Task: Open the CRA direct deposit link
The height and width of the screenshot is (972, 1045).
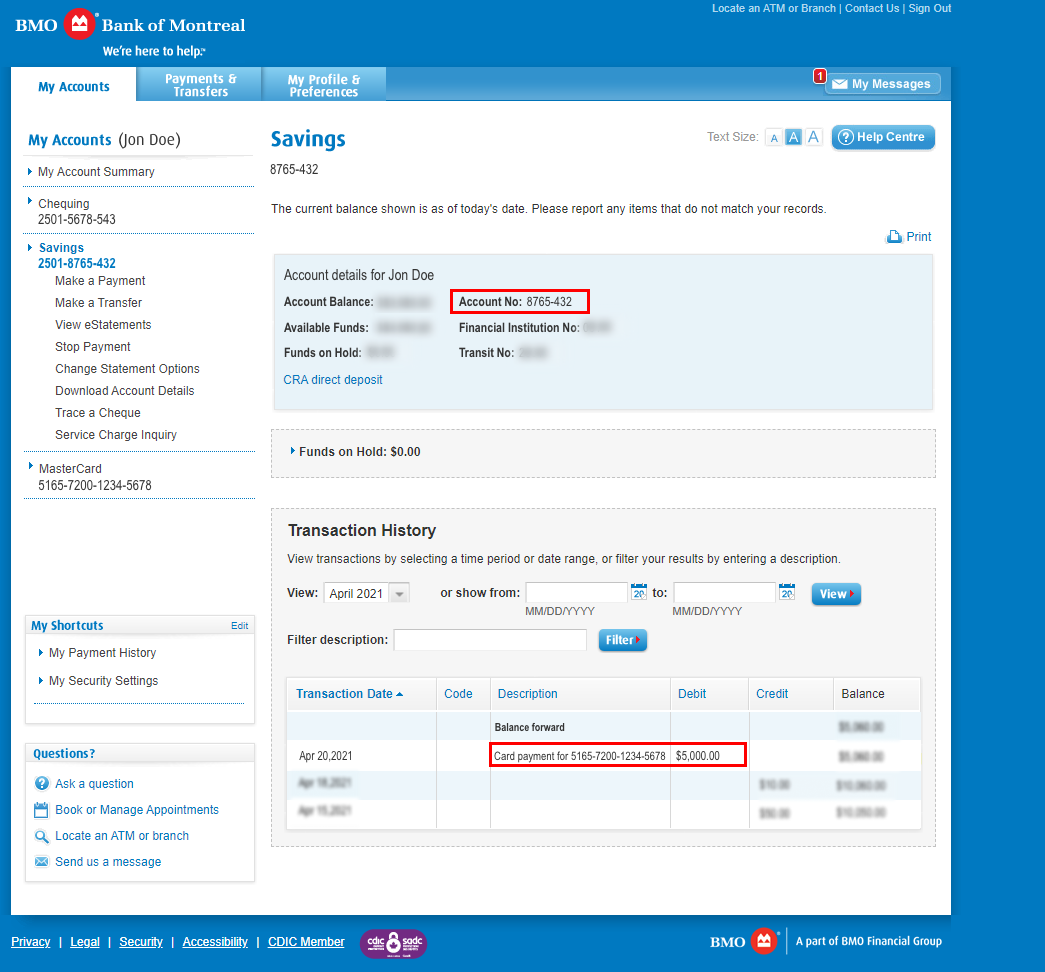Action: coord(333,380)
